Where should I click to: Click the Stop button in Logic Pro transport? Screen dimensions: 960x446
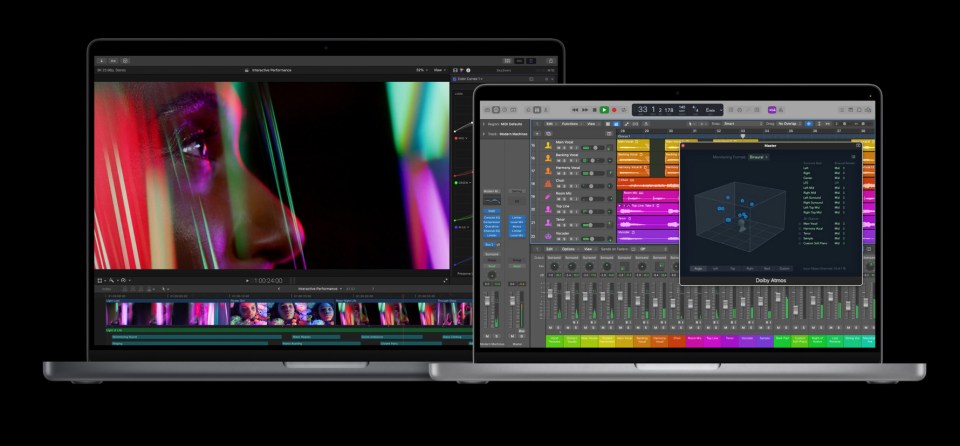(x=594, y=110)
